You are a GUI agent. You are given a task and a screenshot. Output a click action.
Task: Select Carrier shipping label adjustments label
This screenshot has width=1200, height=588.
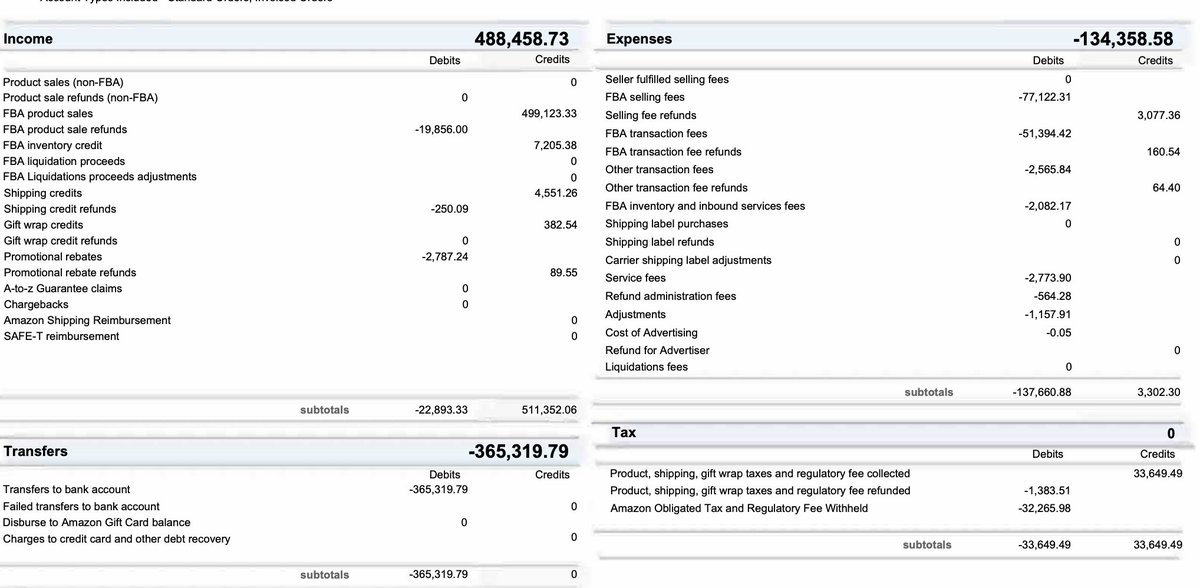point(688,260)
